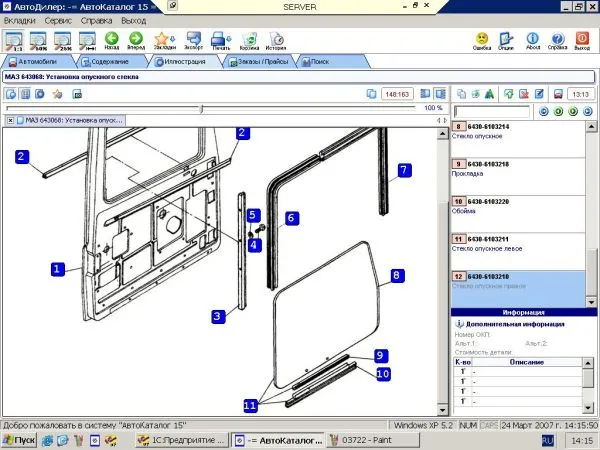Go to next part with green arrow
Image resolution: width=600 pixels, height=450 pixels.
pos(573,111)
